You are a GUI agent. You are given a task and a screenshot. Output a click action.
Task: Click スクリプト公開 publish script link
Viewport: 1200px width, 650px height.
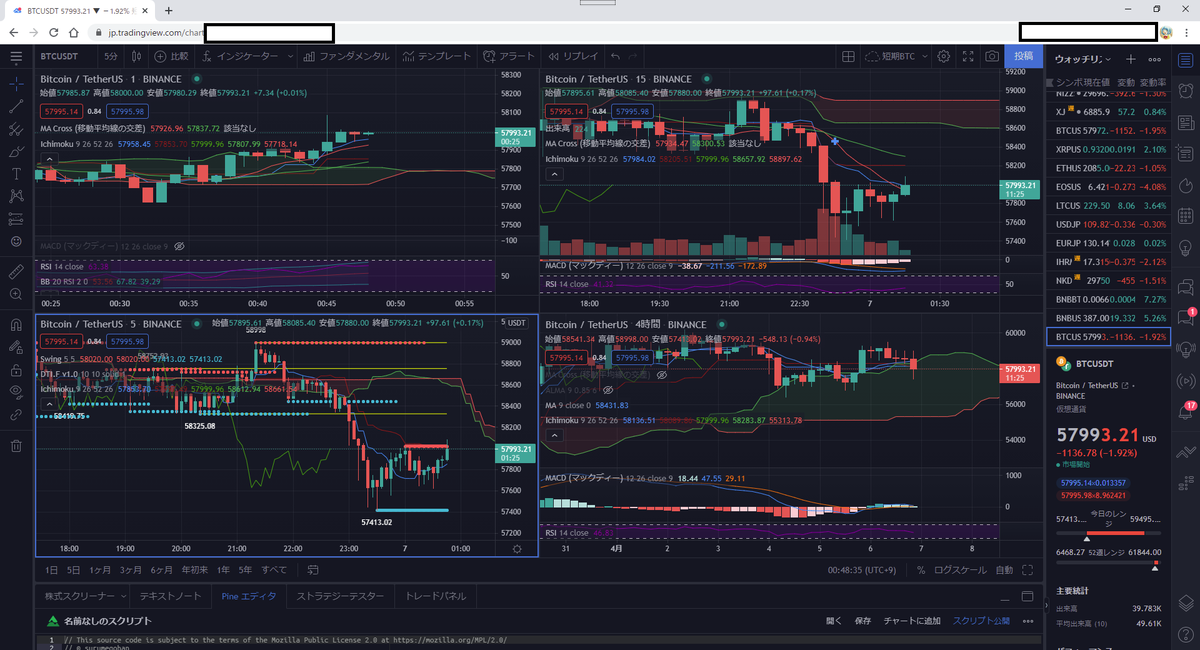[981, 621]
